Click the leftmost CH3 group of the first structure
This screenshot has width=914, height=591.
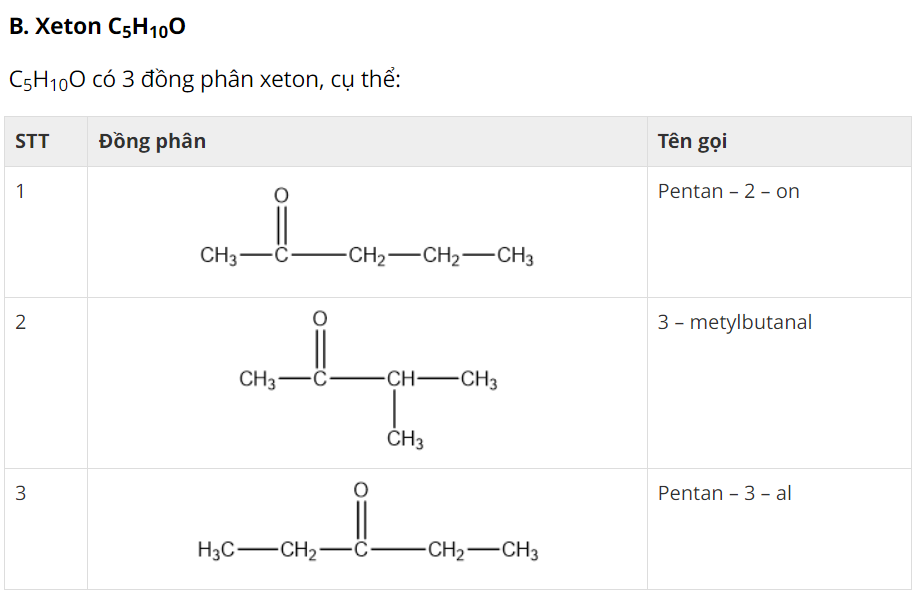tap(218, 257)
